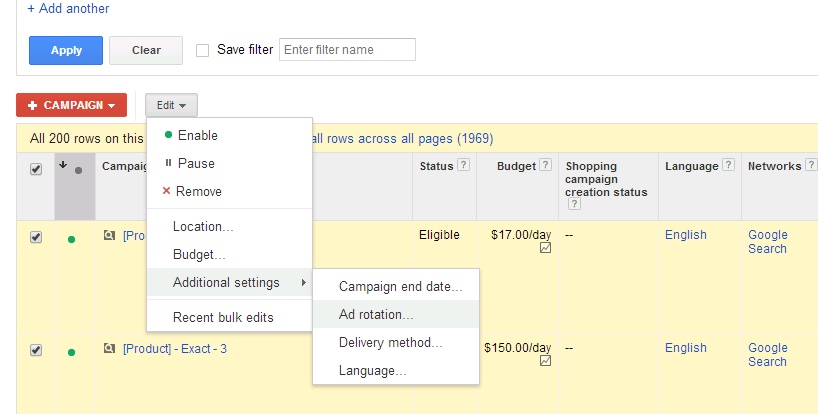Viewport: 818px width, 414px height.
Task: Click the Budget column help icon
Action: pyautogui.click(x=545, y=166)
